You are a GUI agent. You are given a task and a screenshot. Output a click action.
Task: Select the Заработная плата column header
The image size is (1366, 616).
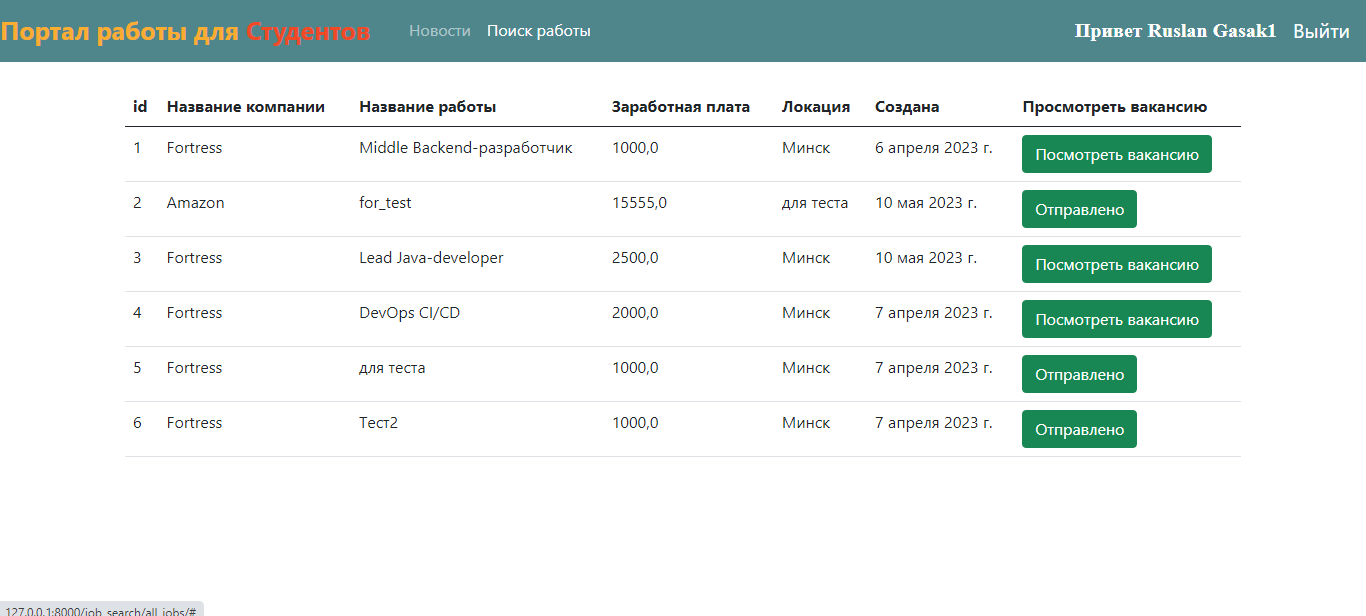point(681,107)
